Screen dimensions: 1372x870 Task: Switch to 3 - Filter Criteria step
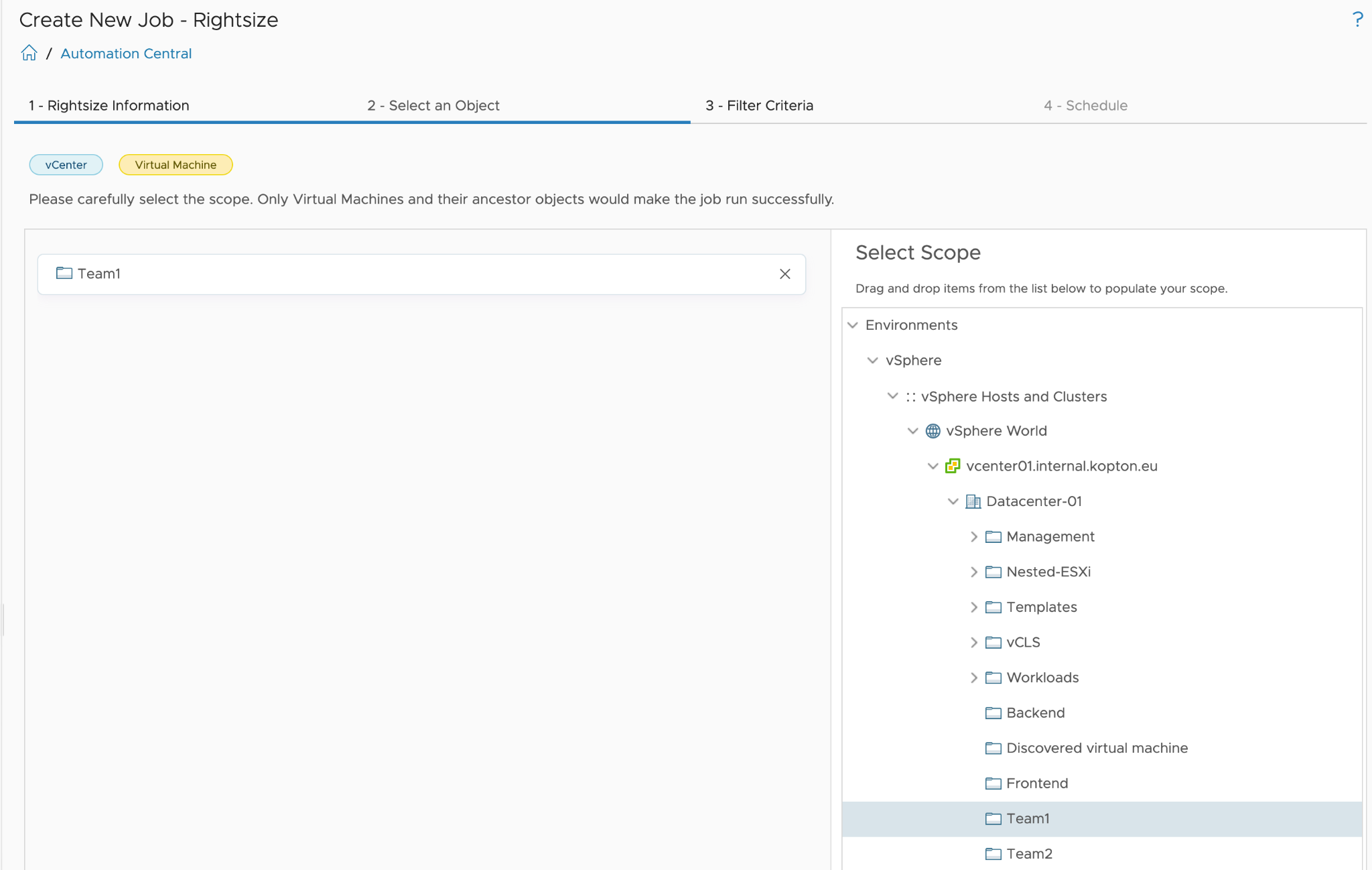click(x=759, y=105)
